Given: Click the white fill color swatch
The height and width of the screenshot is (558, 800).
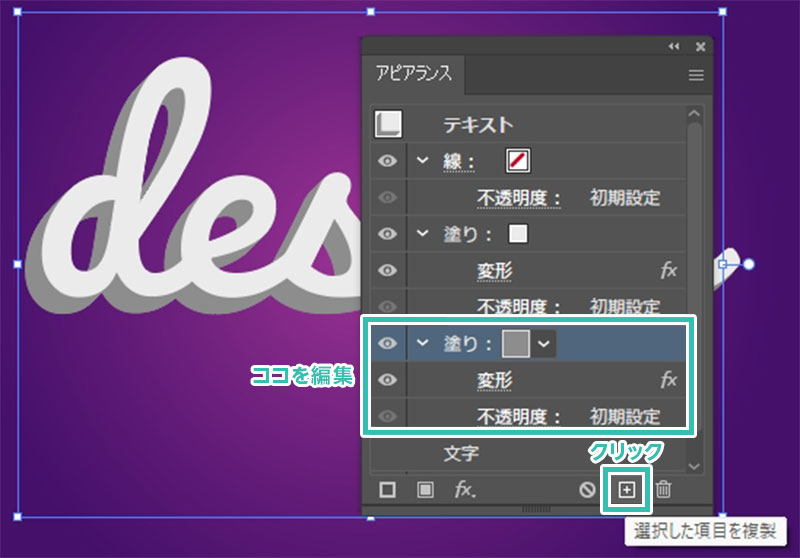Looking at the screenshot, I should click(518, 234).
